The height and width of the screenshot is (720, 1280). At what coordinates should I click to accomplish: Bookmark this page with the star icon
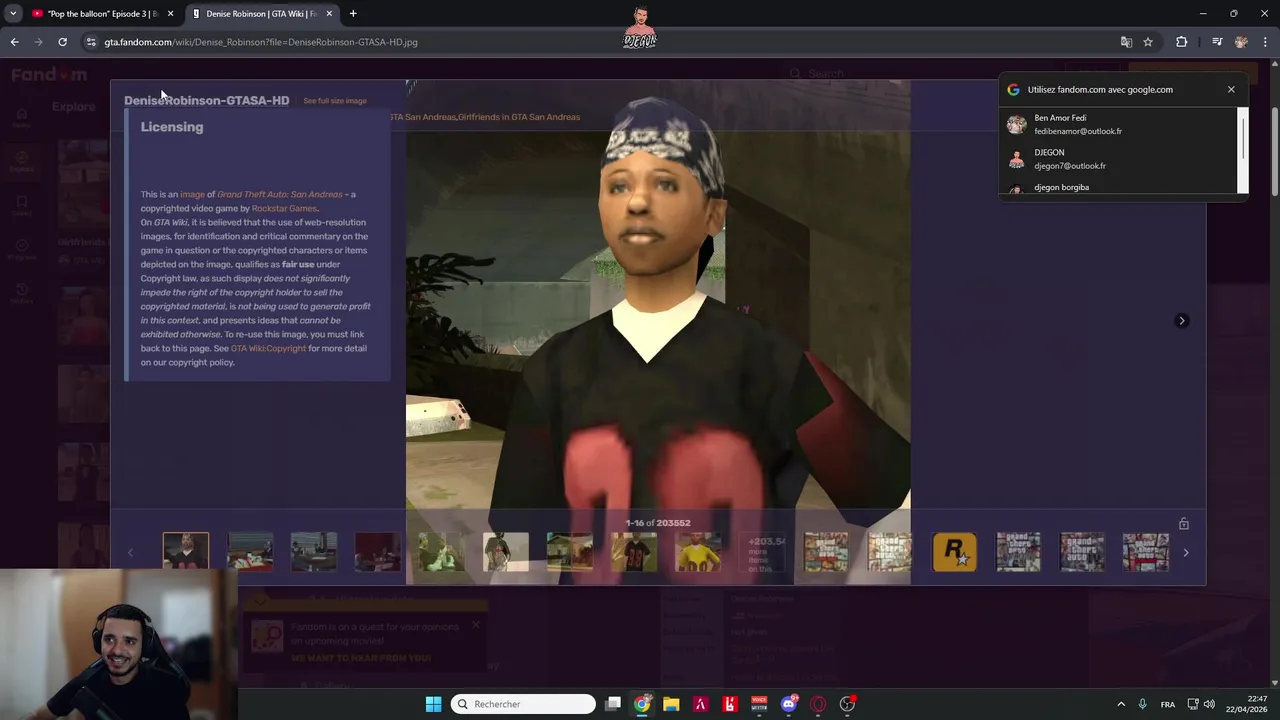[1148, 42]
